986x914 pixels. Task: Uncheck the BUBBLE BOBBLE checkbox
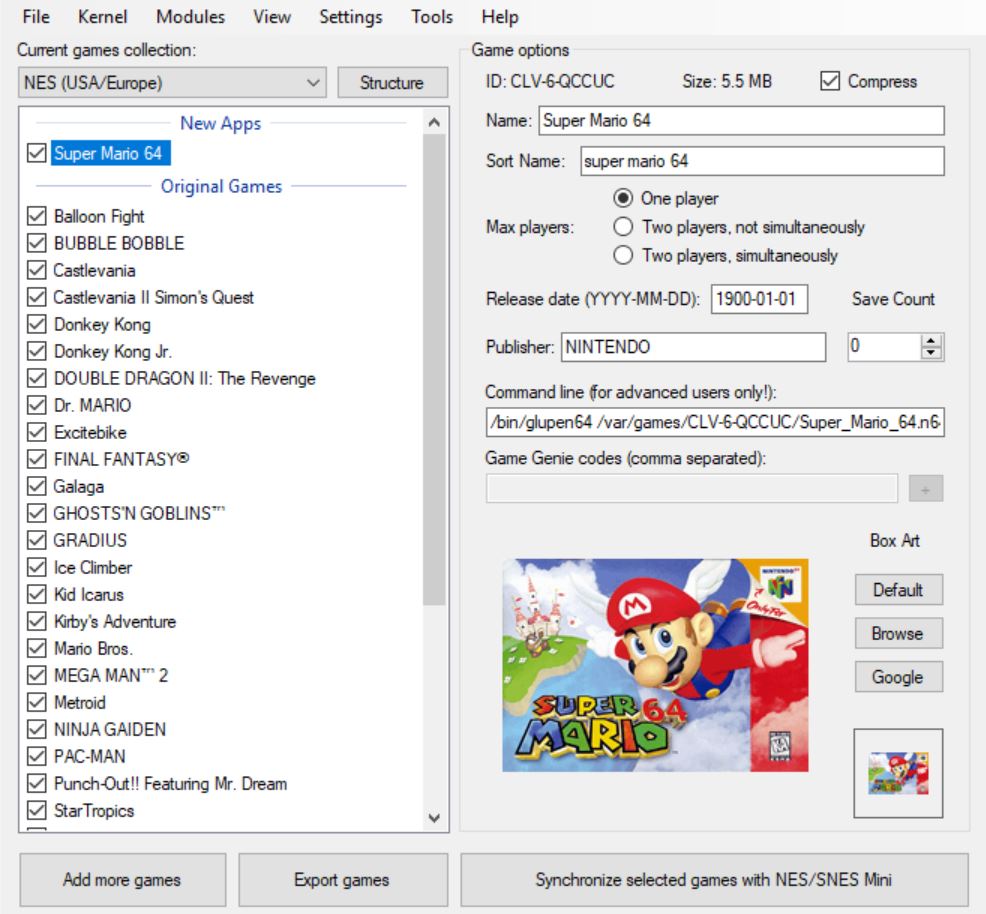point(36,243)
